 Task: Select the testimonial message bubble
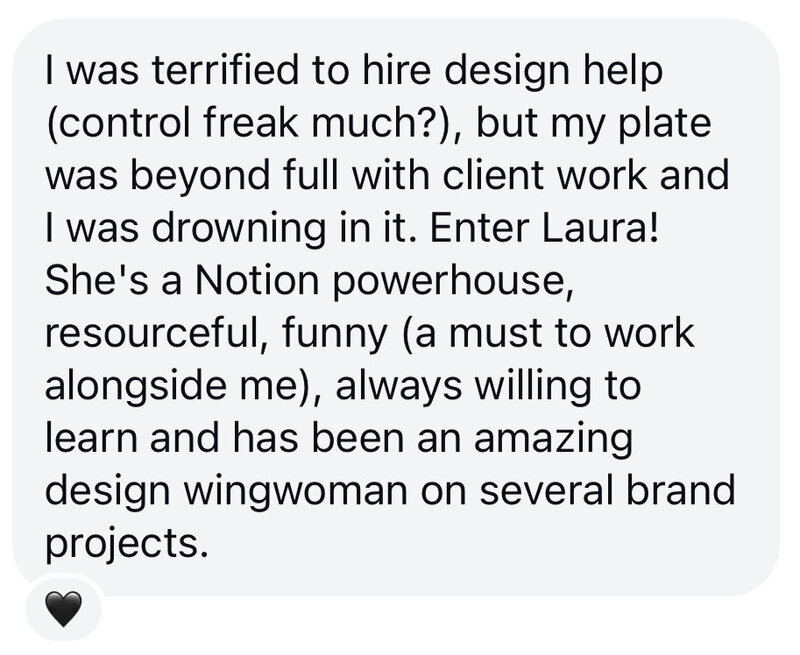(396, 308)
